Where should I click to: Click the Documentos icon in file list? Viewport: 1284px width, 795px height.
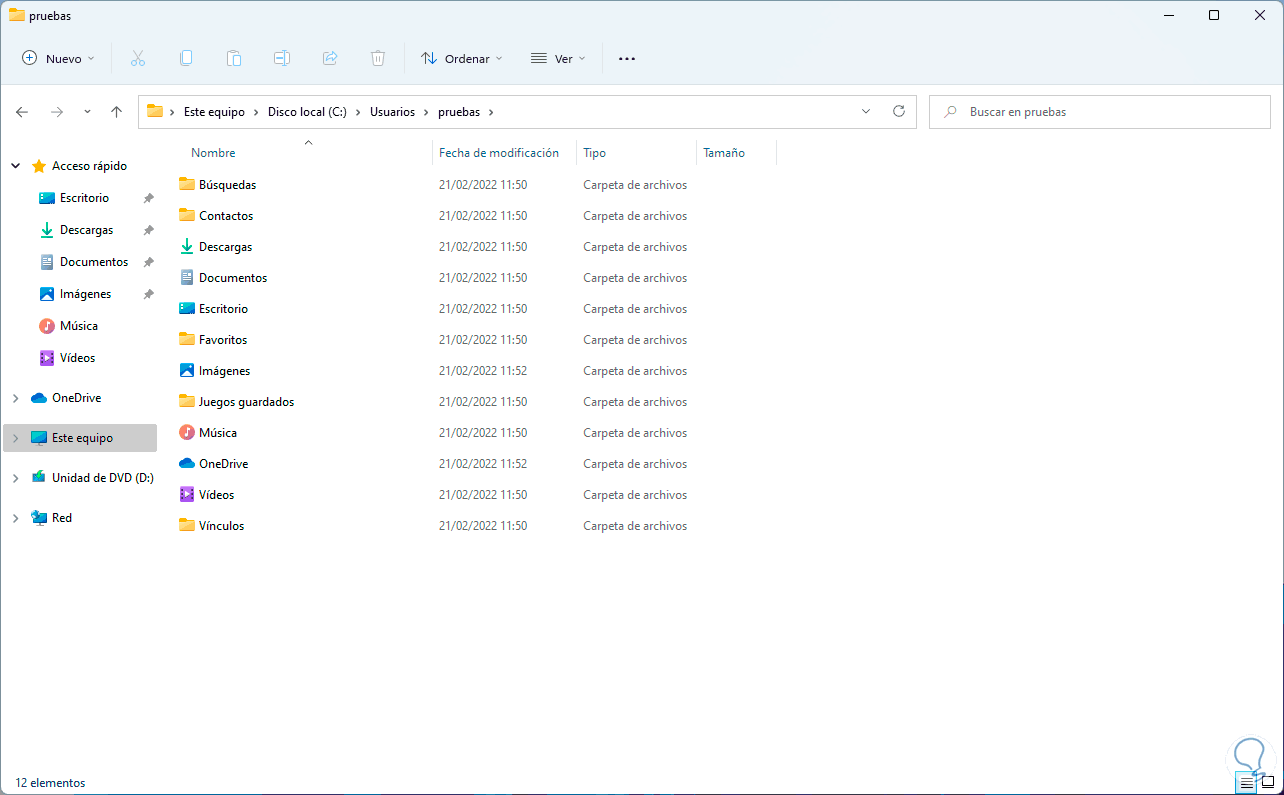(186, 277)
